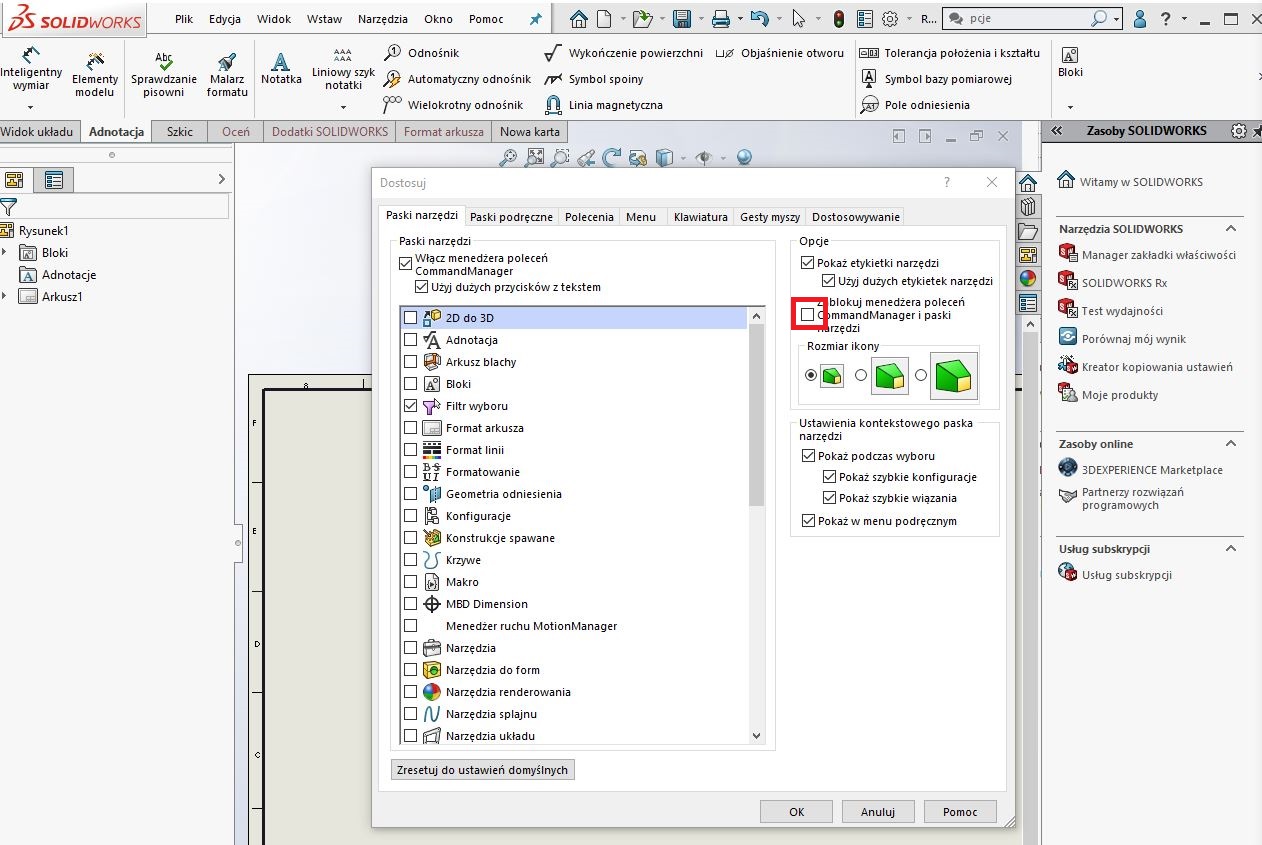The width and height of the screenshot is (1262, 845).
Task: Expand the Arkusz1 tree node
Action: (x=5, y=297)
